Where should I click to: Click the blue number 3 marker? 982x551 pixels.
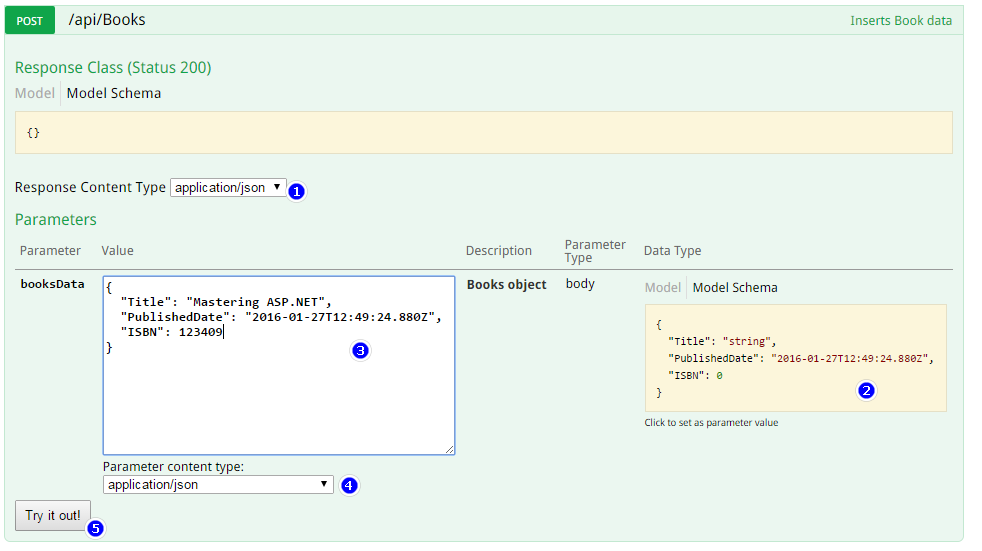click(x=361, y=351)
